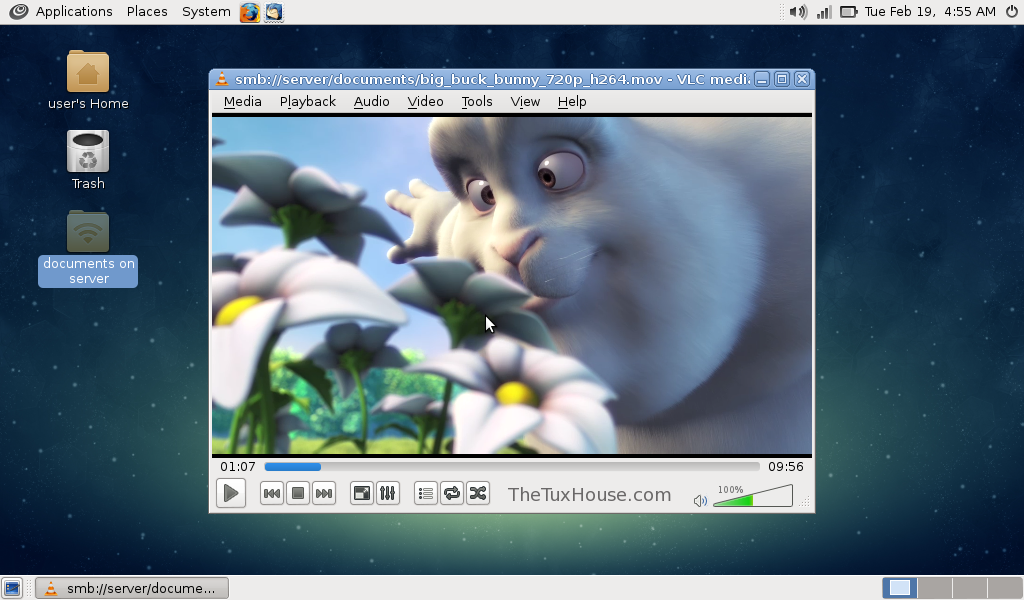Screen dimensions: 1024x600
Task: Toggle loop repeat mode
Action: point(452,494)
